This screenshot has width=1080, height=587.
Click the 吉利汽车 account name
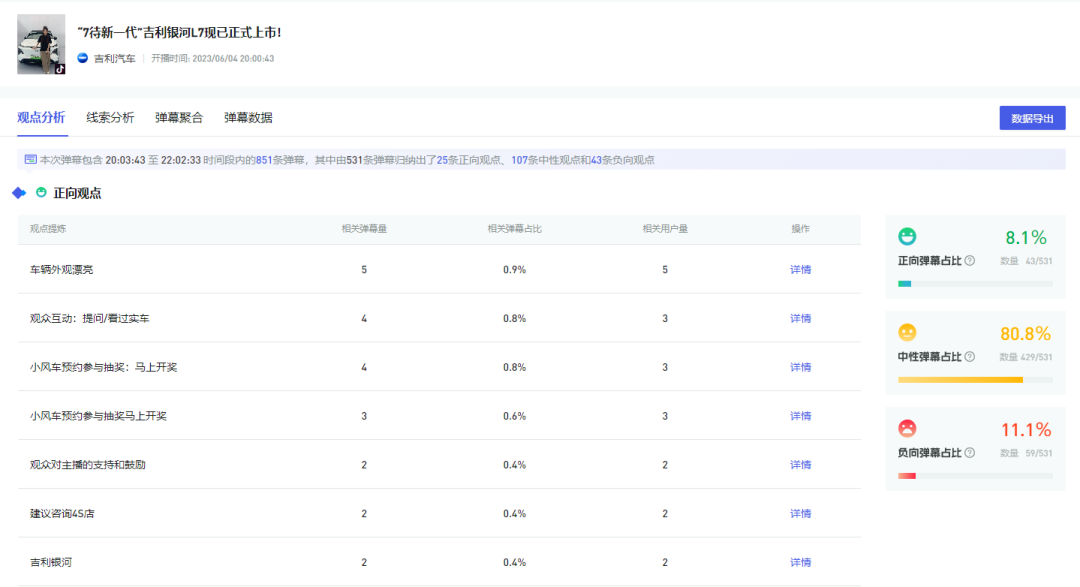click(x=115, y=59)
